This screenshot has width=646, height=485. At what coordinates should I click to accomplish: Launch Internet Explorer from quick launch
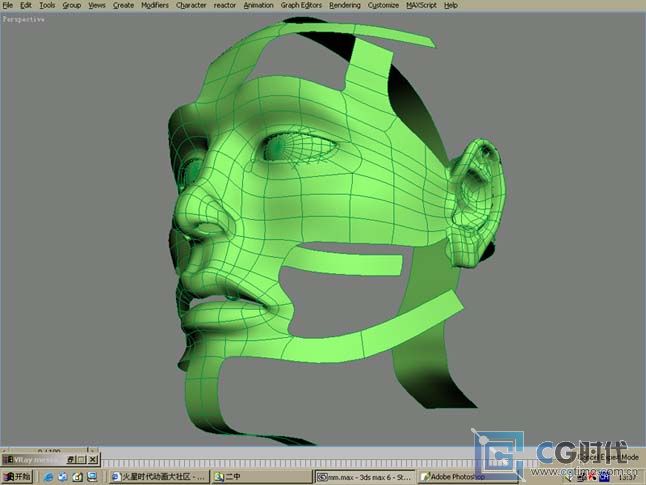pyautogui.click(x=48, y=477)
